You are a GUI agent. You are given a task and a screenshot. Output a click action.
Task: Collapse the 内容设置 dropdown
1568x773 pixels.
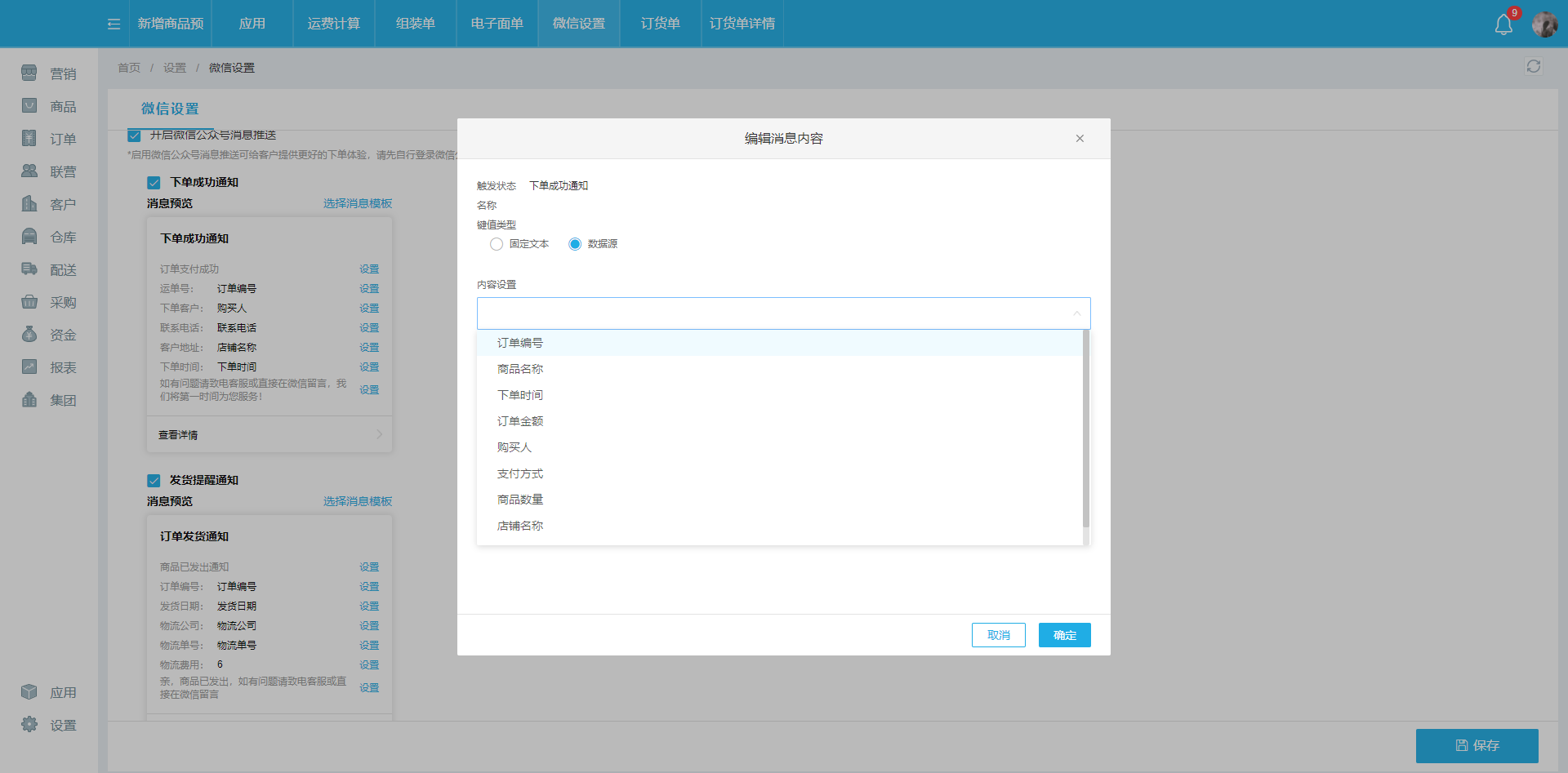point(1076,313)
